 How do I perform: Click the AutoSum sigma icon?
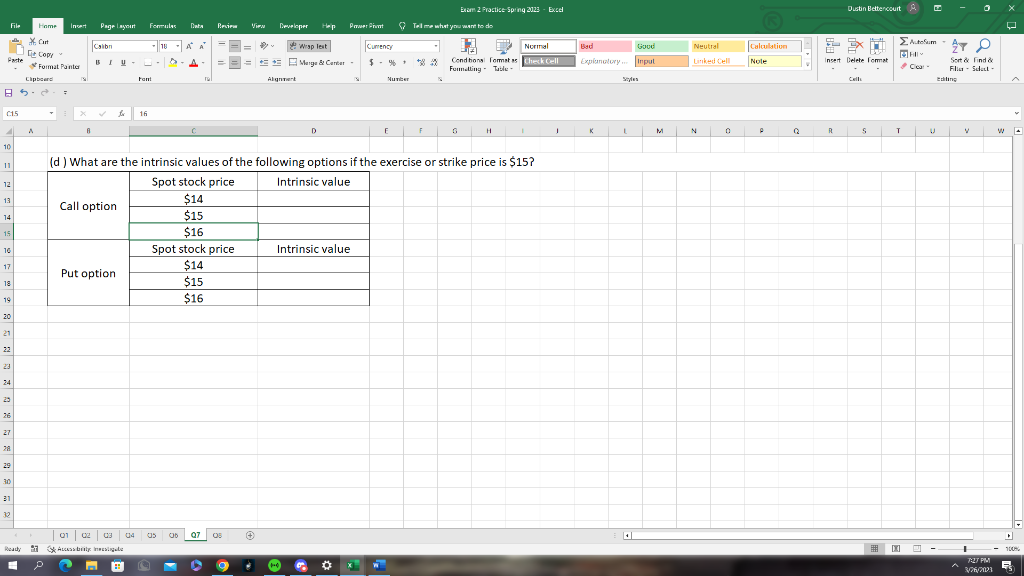click(904, 42)
